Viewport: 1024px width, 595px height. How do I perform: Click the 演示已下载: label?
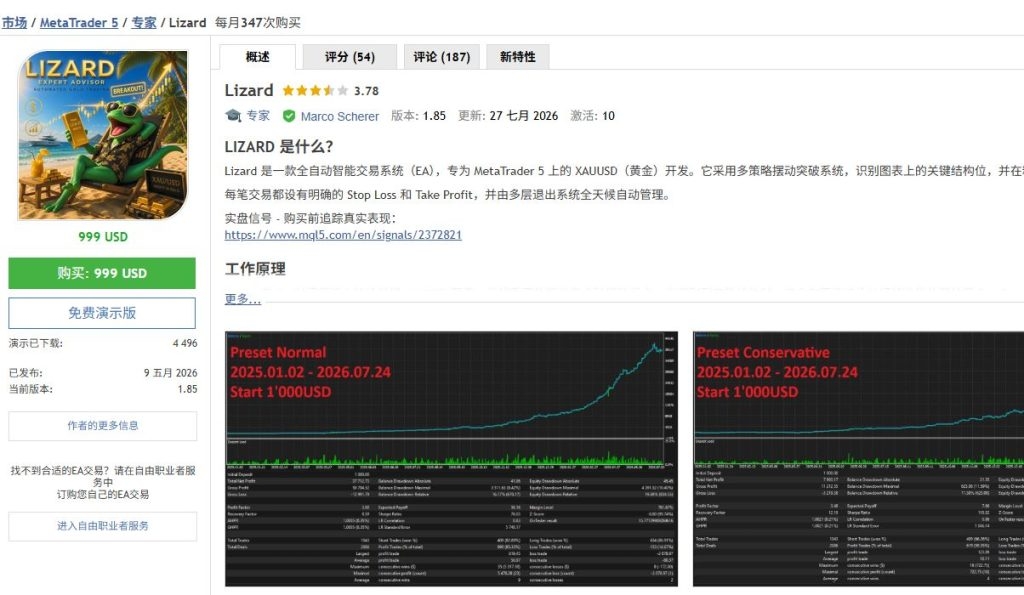tap(36, 344)
